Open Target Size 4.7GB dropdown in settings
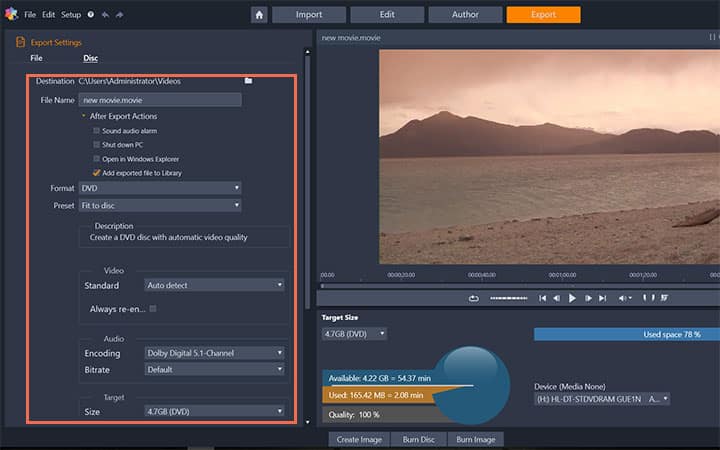Viewport: 720px width, 450px height. (214, 411)
